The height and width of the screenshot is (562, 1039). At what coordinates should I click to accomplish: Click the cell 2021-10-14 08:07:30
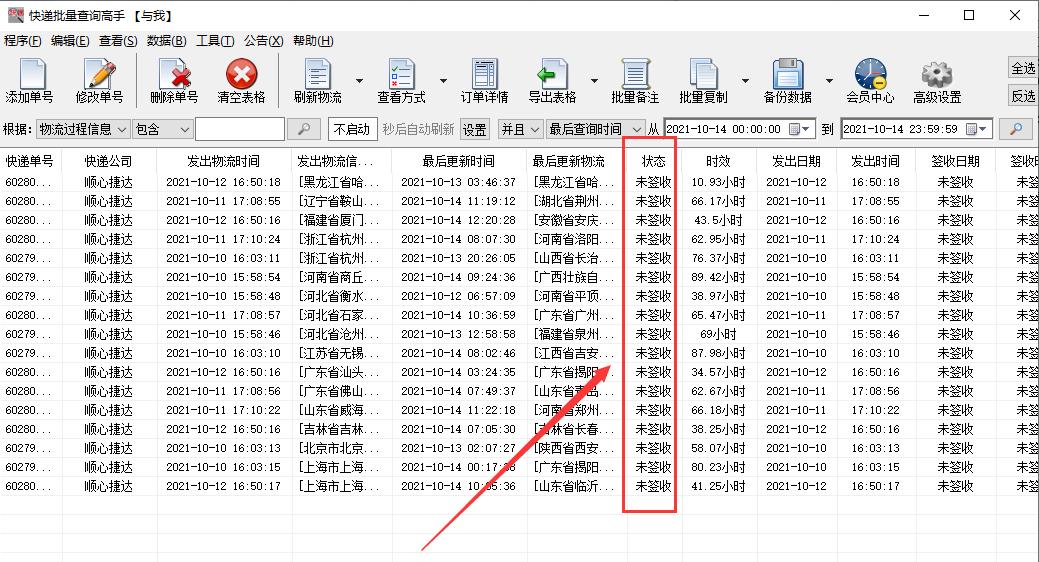[459, 239]
